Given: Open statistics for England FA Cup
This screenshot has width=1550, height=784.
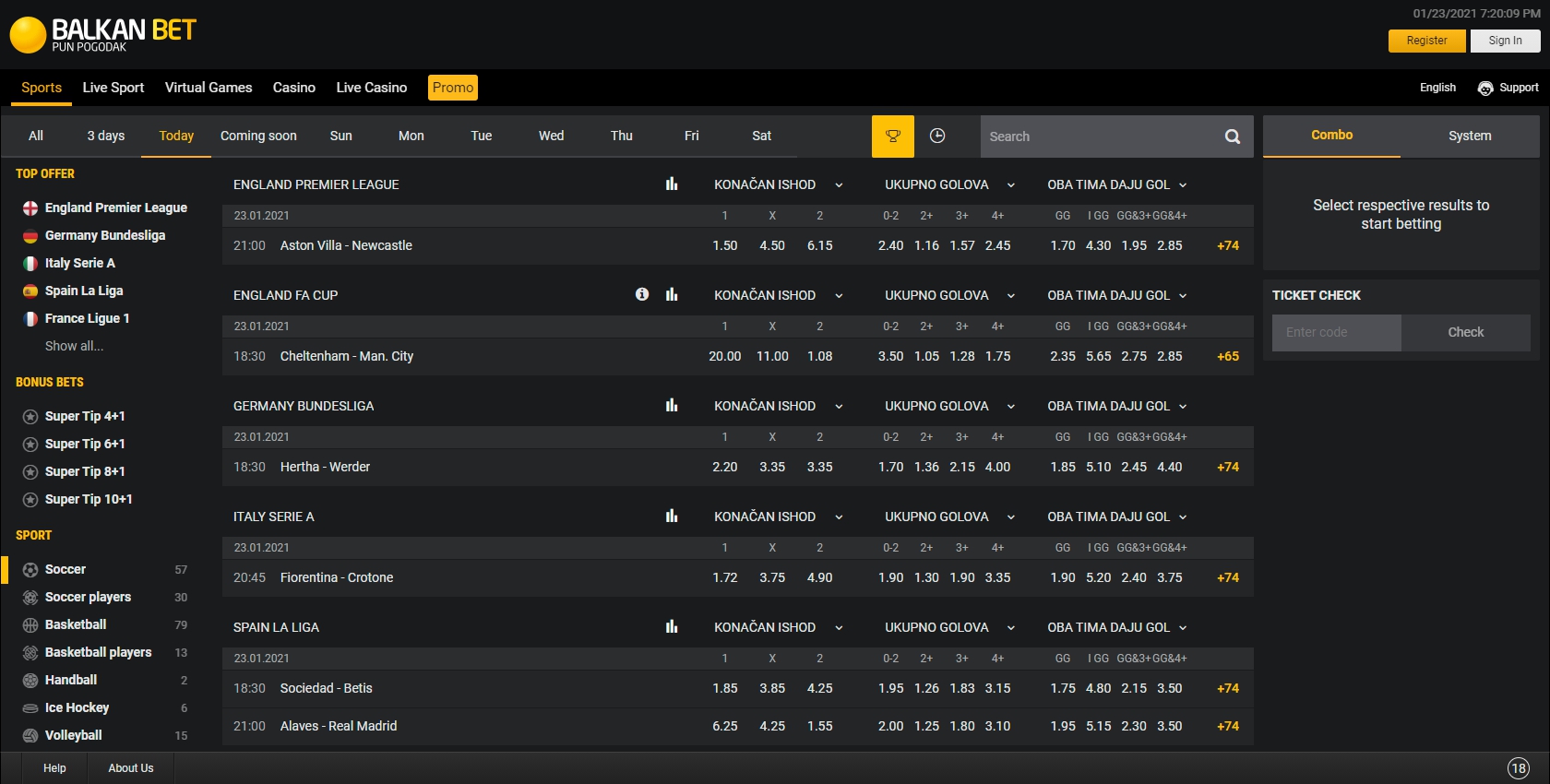Looking at the screenshot, I should tap(672, 294).
